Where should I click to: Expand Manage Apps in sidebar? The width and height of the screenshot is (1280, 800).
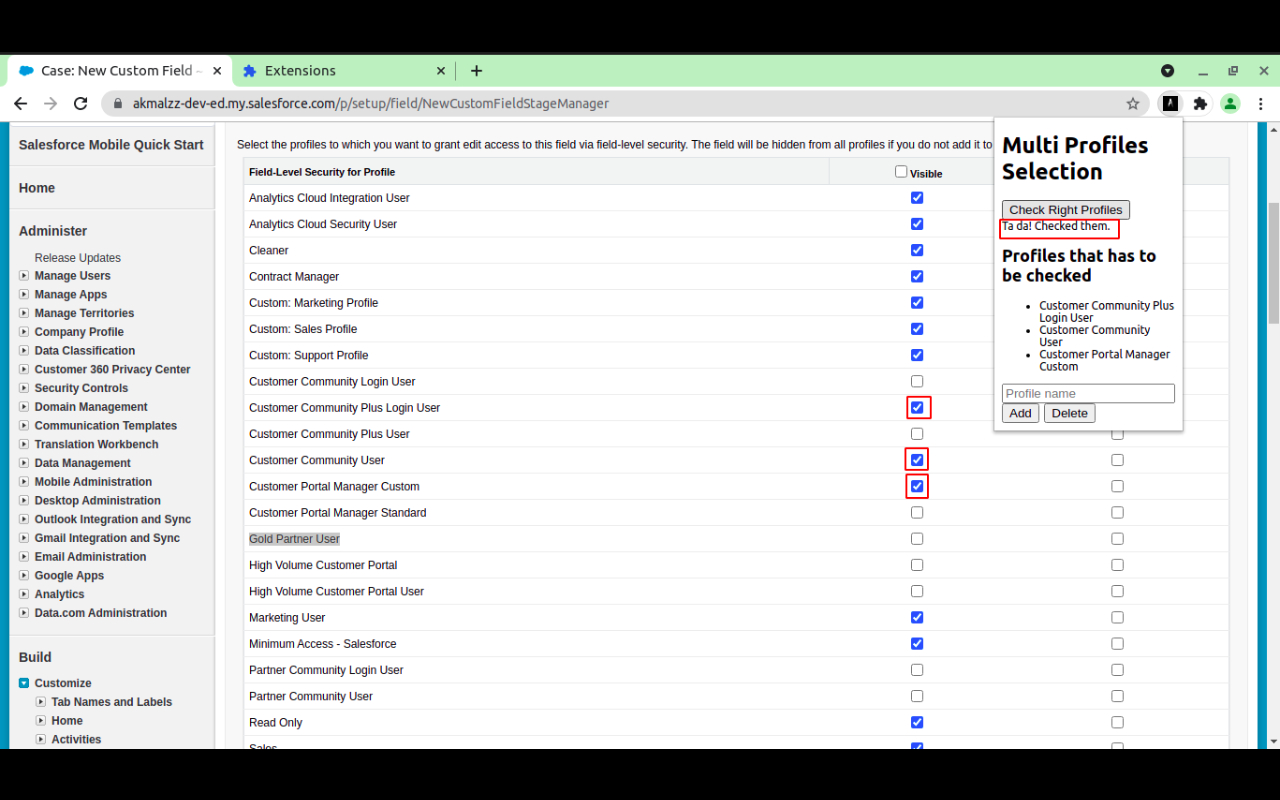tap(24, 294)
